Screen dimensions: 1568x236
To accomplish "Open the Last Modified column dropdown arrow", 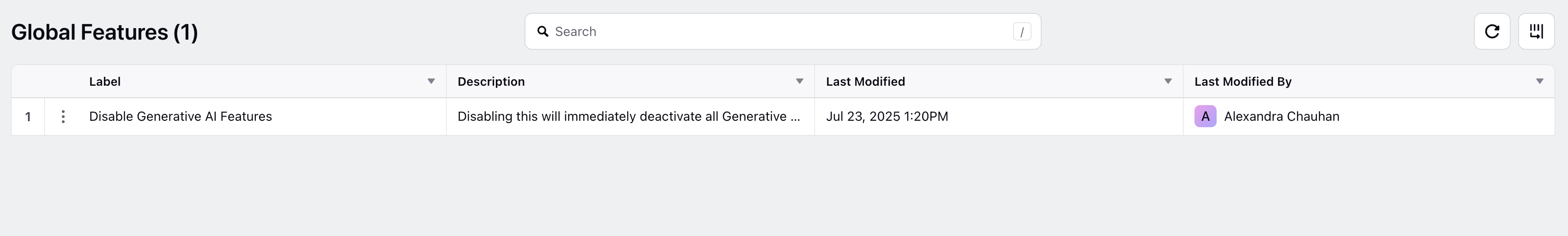I will (1168, 82).
